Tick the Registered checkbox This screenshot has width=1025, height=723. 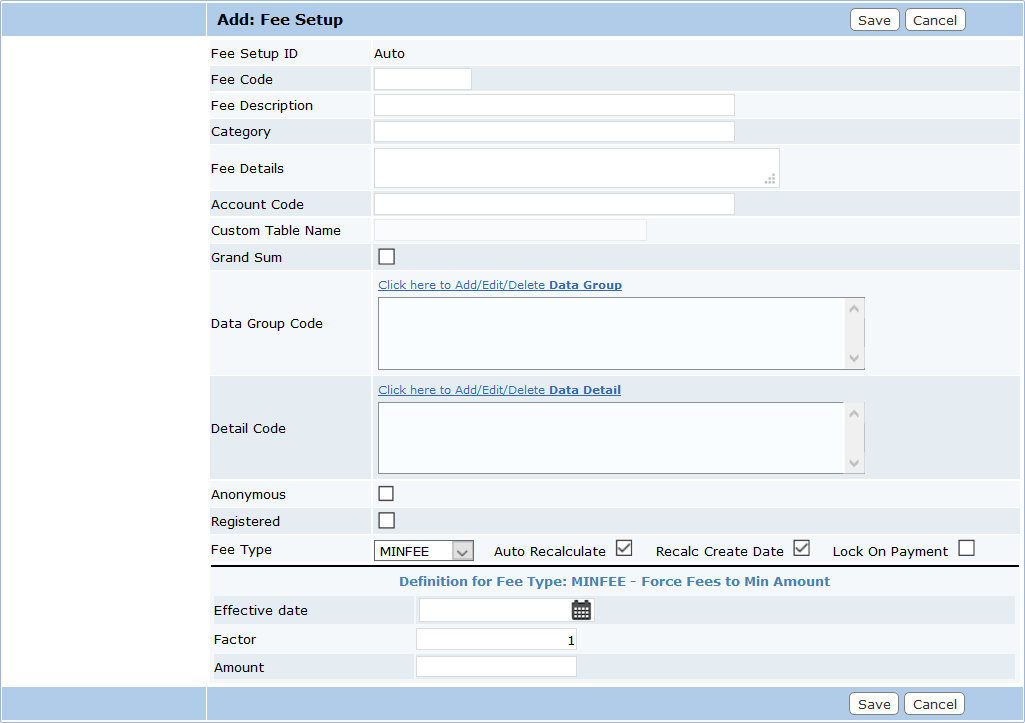pos(386,521)
